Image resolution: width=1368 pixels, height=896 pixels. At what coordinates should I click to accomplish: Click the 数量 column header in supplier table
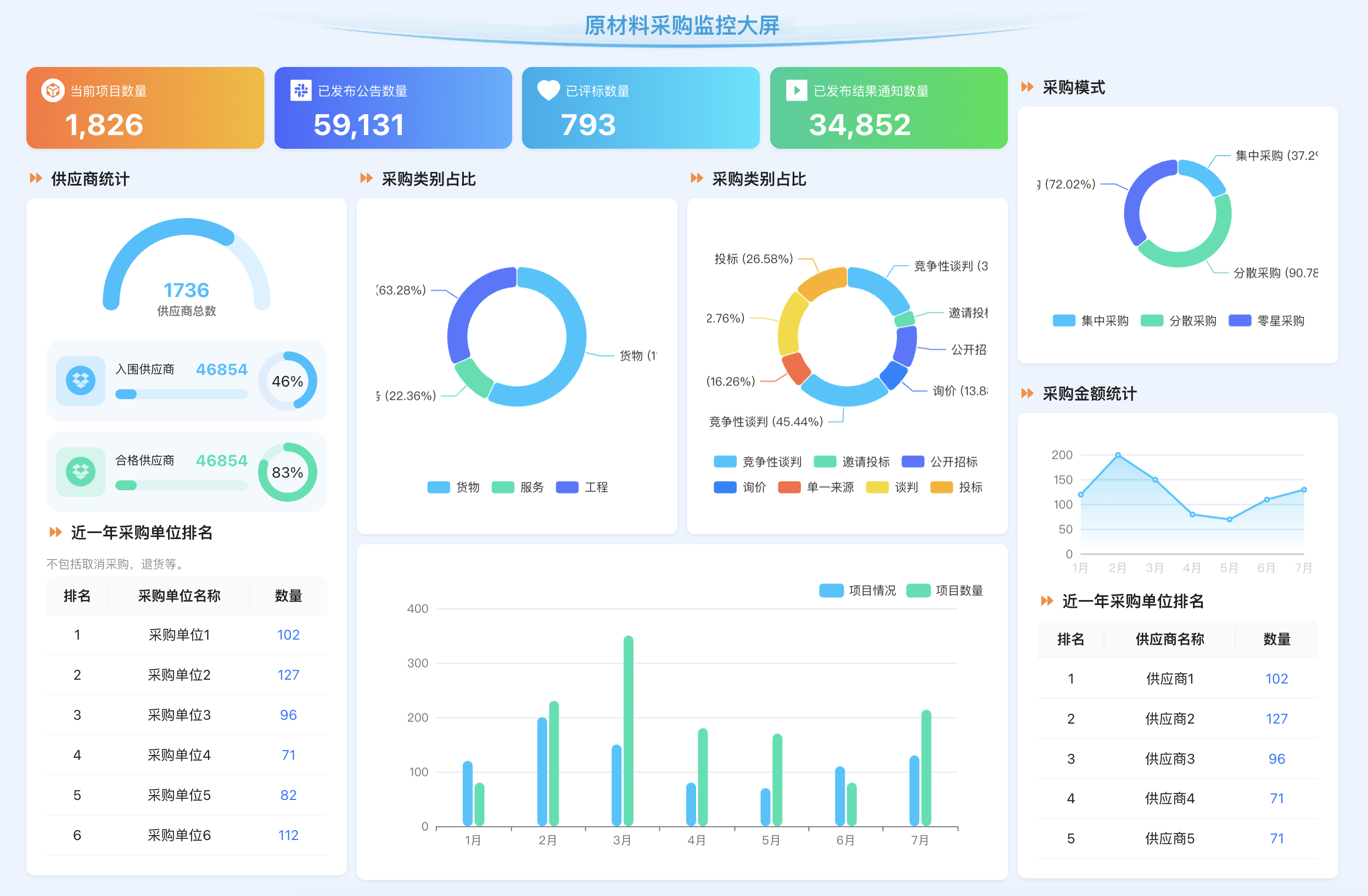[x=1276, y=639]
